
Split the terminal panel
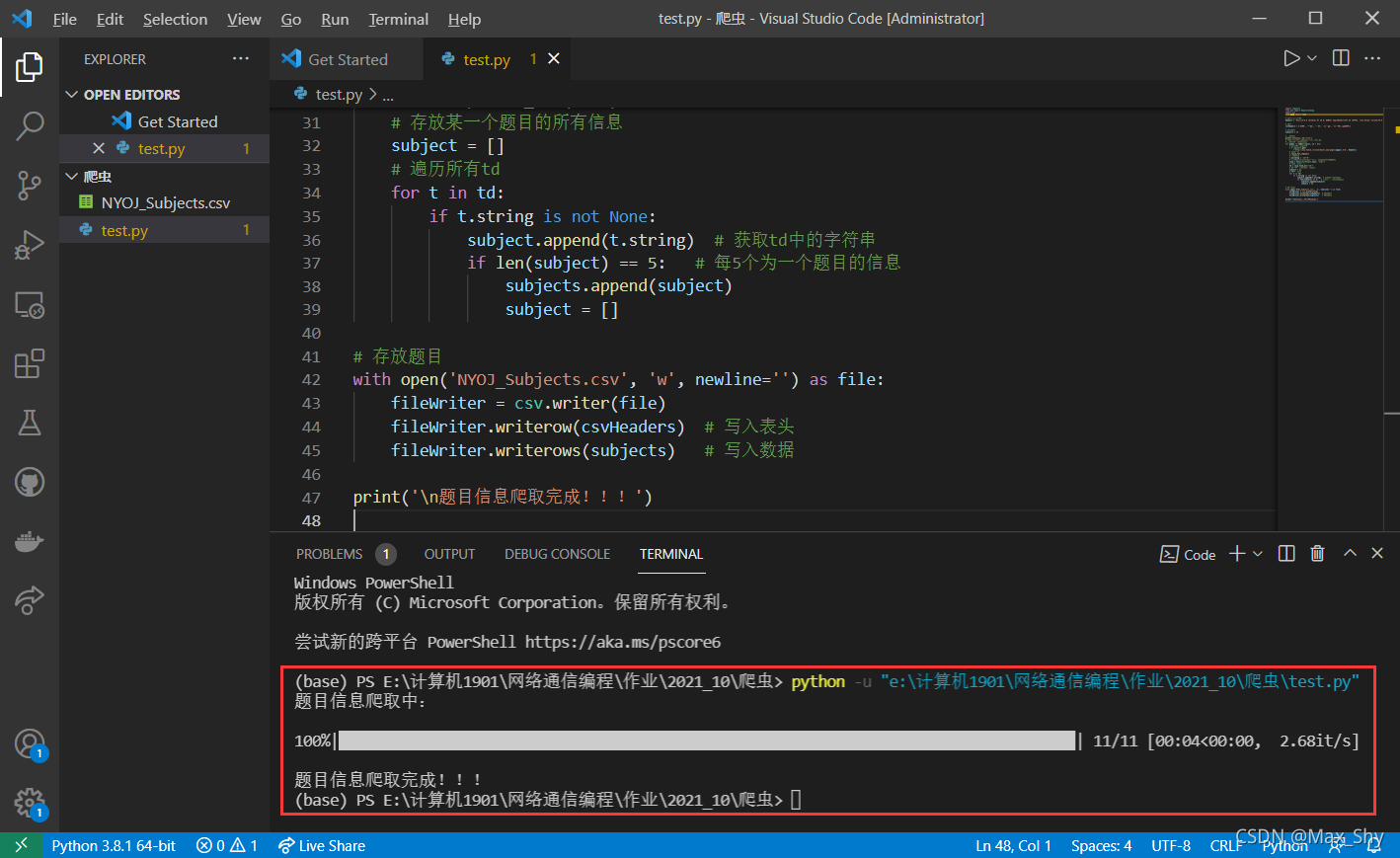point(1286,554)
